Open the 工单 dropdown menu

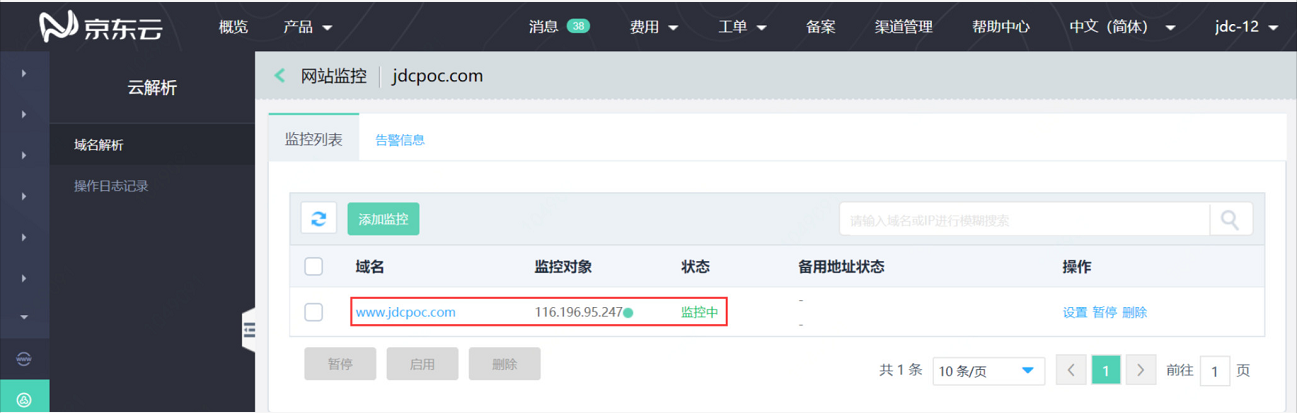tap(742, 27)
